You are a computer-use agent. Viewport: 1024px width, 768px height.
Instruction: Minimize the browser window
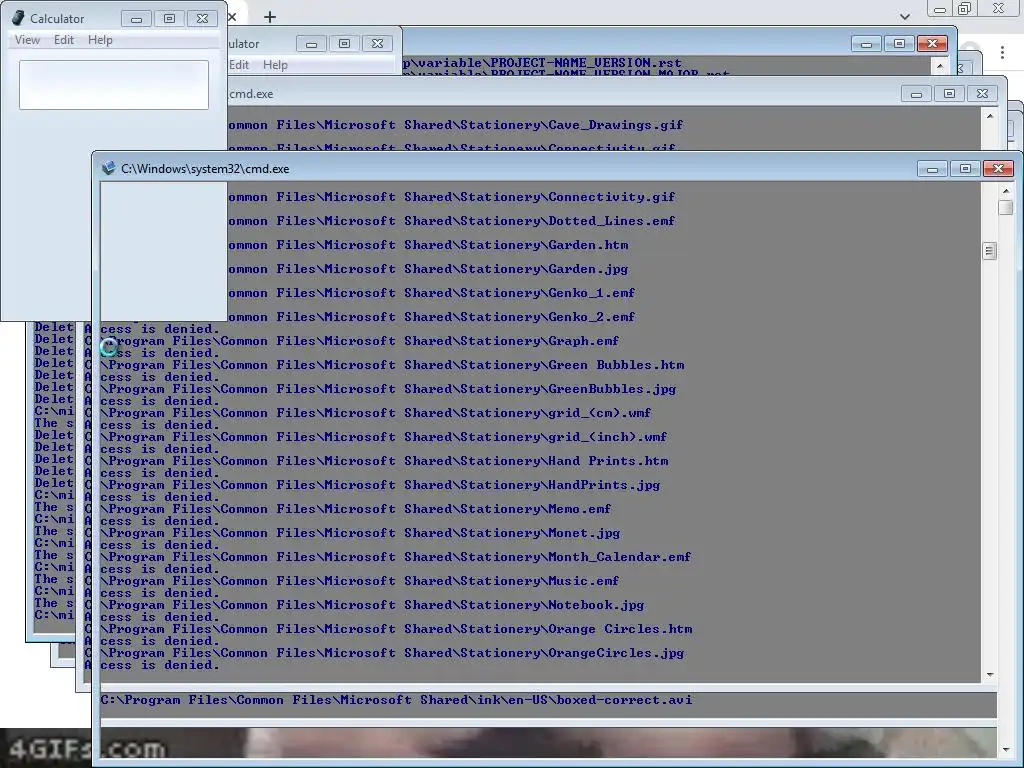[x=940, y=9]
